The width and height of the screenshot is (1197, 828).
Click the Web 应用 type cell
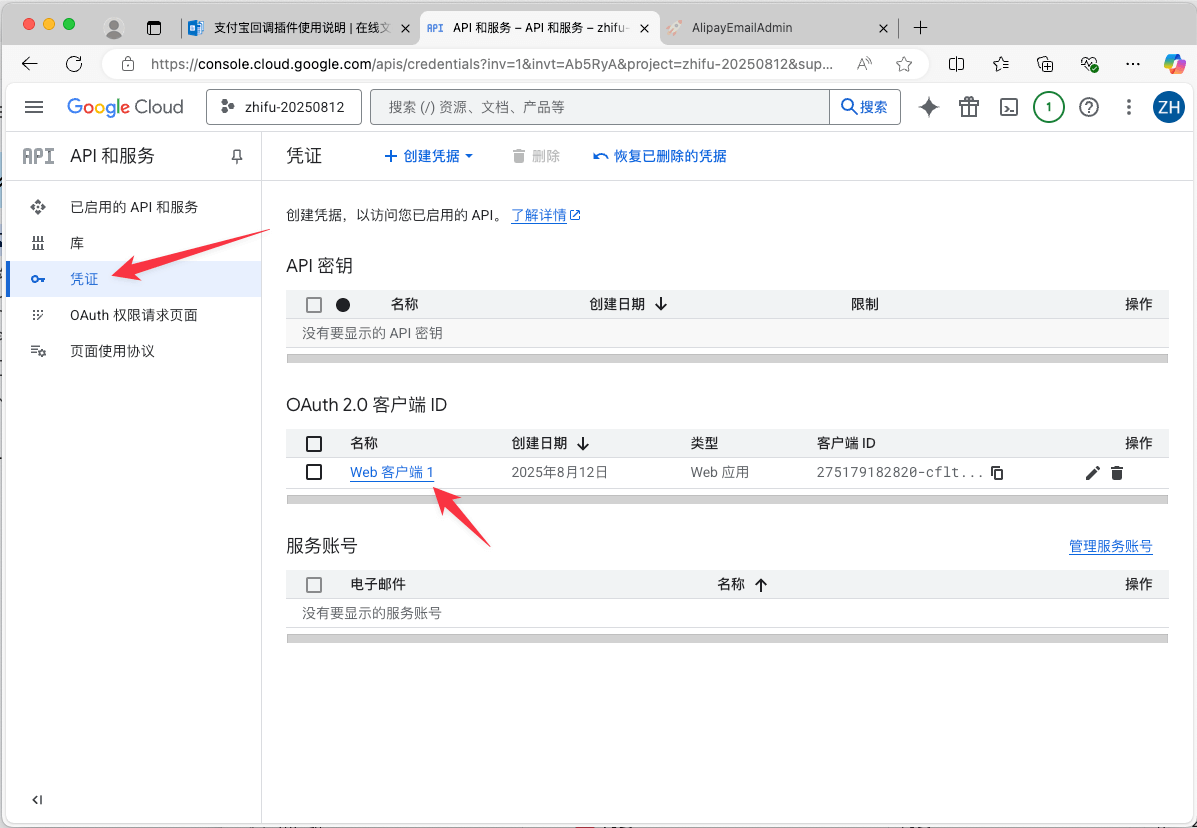click(720, 472)
